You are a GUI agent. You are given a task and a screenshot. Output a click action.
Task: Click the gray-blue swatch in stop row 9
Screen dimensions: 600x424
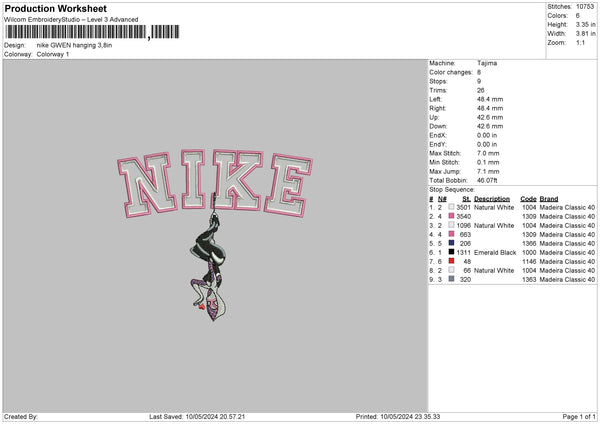(452, 279)
